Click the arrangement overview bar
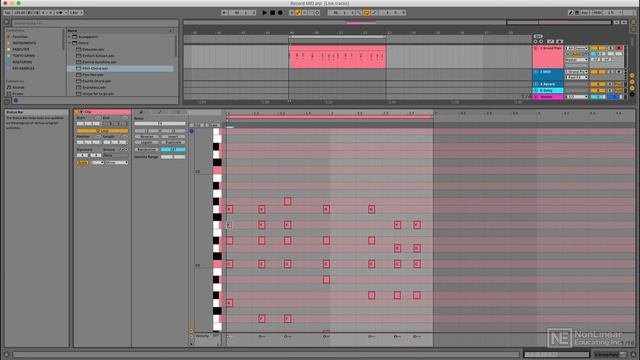This screenshot has width=640, height=360. pos(398,23)
